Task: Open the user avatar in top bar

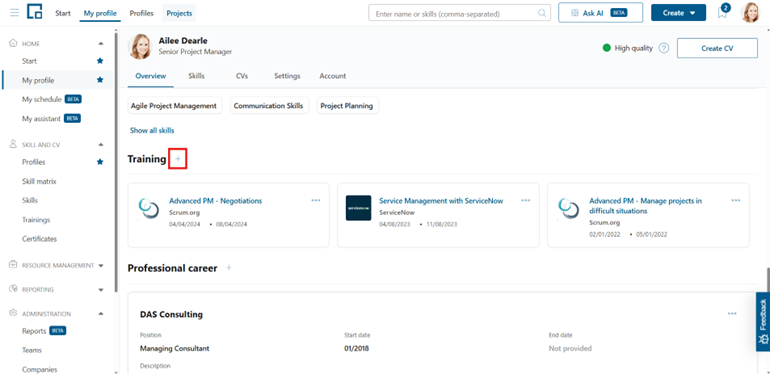Action: pyautogui.click(x=750, y=13)
